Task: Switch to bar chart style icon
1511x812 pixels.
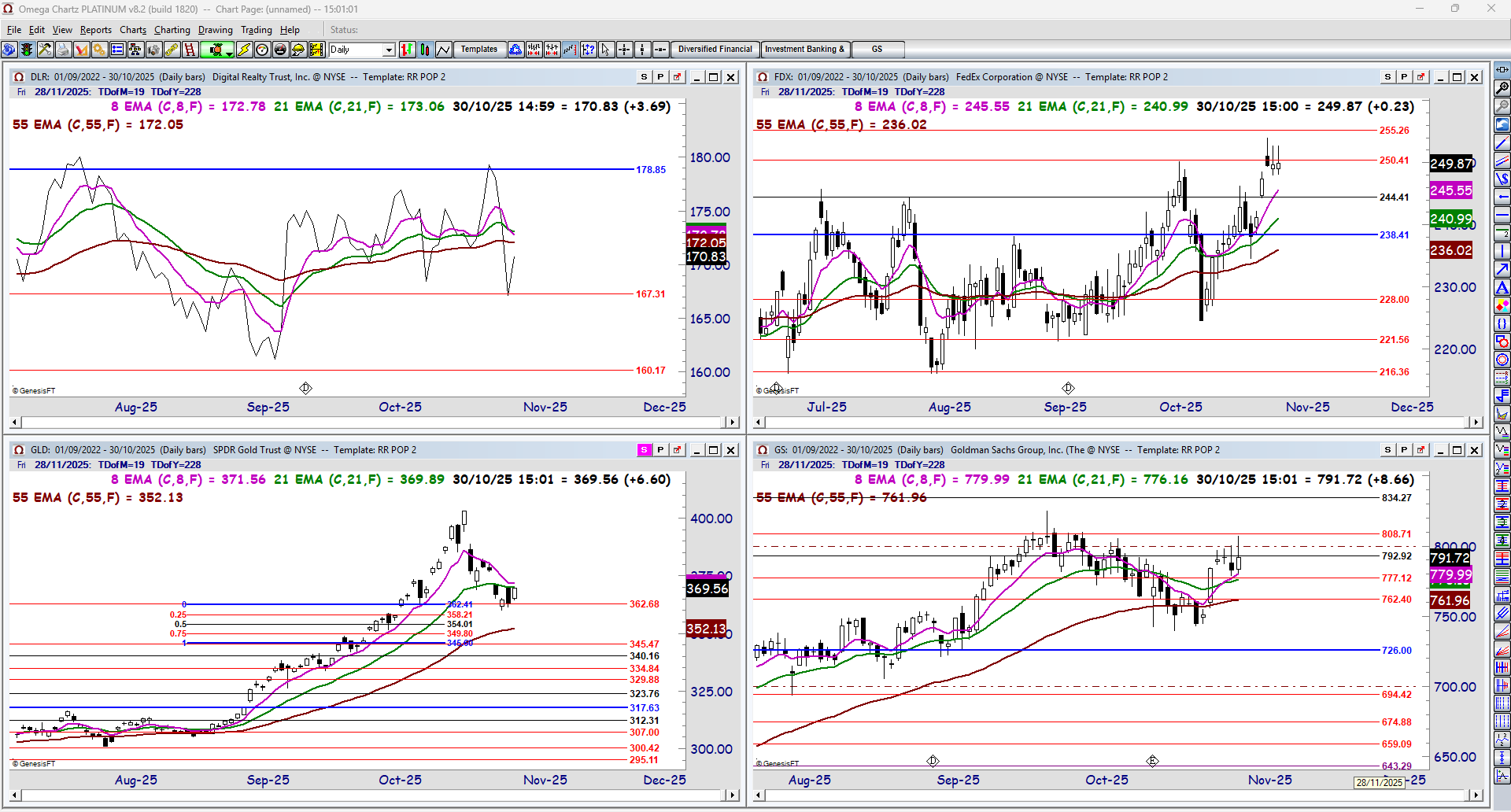Action: (x=408, y=50)
